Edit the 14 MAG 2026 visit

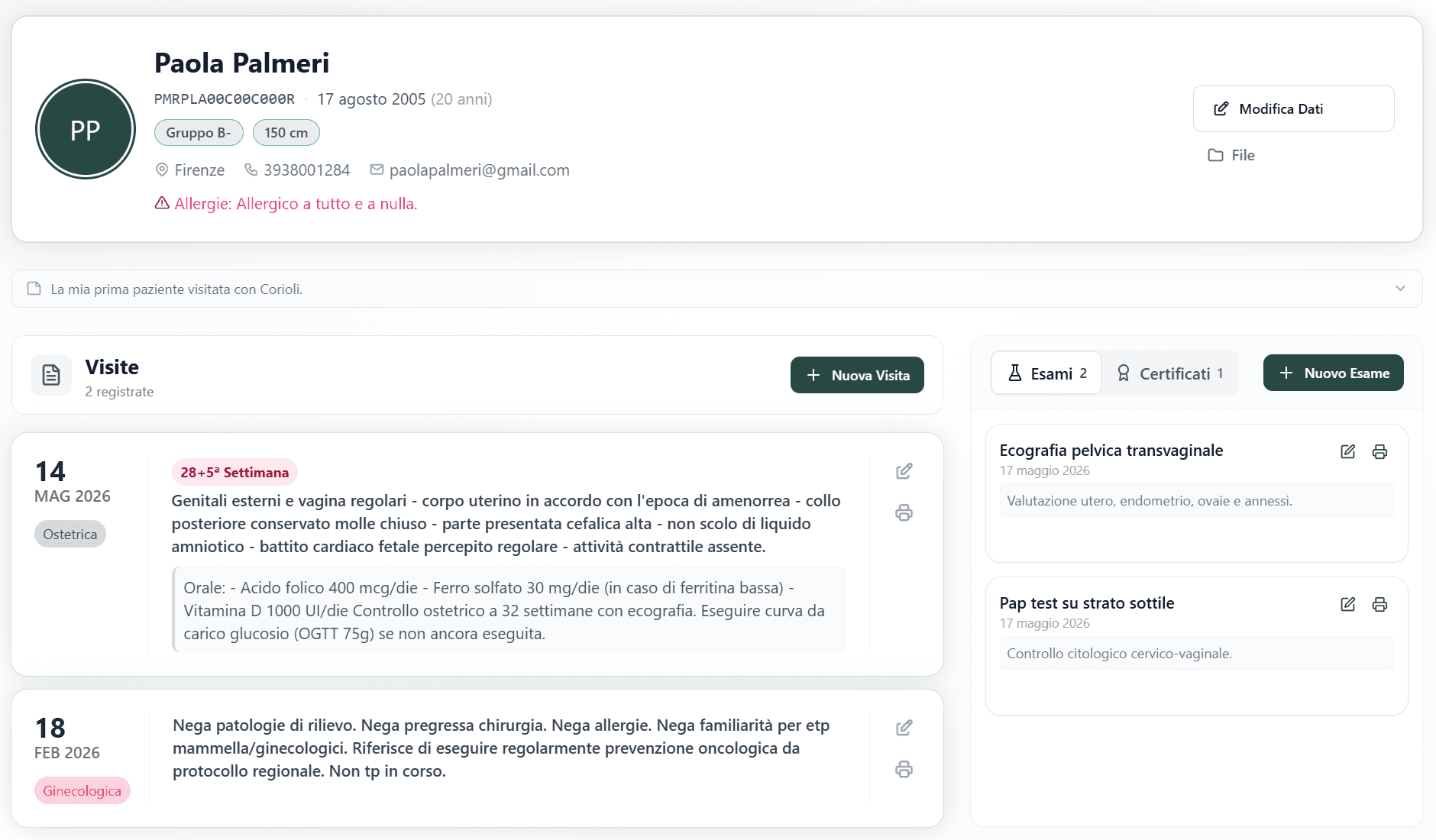[x=904, y=471]
